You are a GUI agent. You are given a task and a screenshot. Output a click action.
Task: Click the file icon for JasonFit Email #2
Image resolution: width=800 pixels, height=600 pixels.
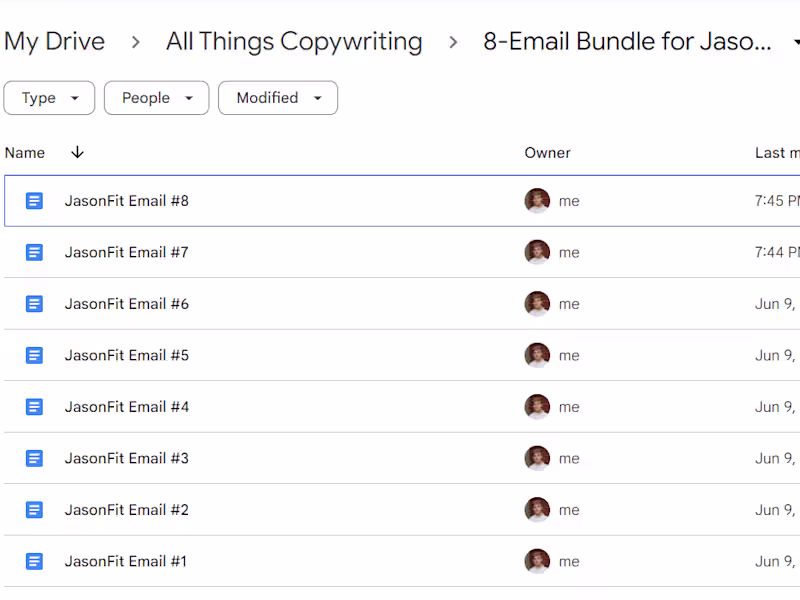click(34, 510)
